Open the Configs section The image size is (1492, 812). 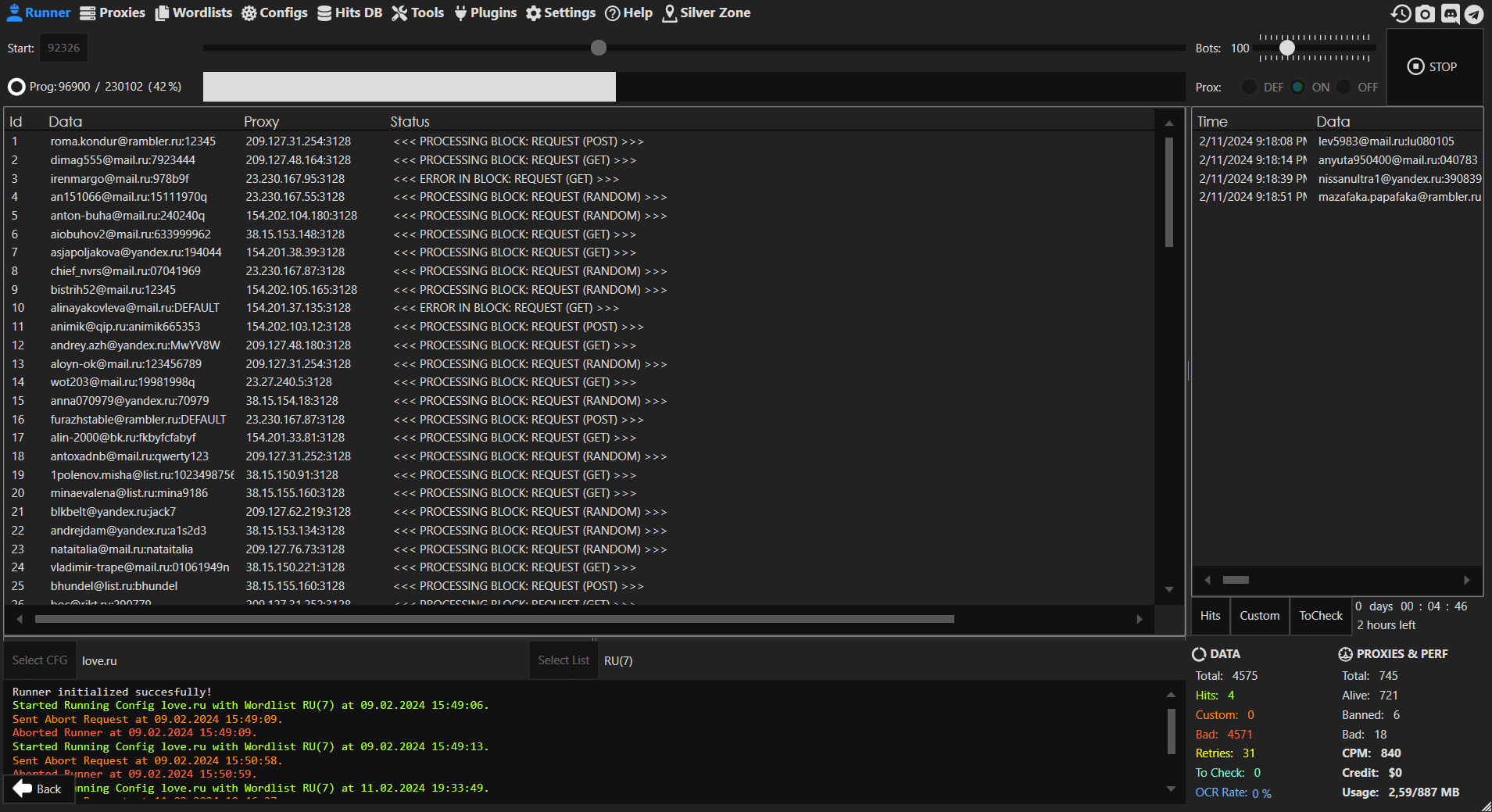coord(274,13)
